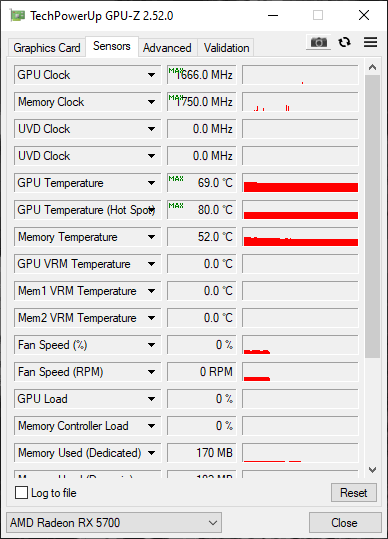Image resolution: width=388 pixels, height=539 pixels.
Task: Click the GPU-Z app icon in title bar
Action: tap(18, 15)
